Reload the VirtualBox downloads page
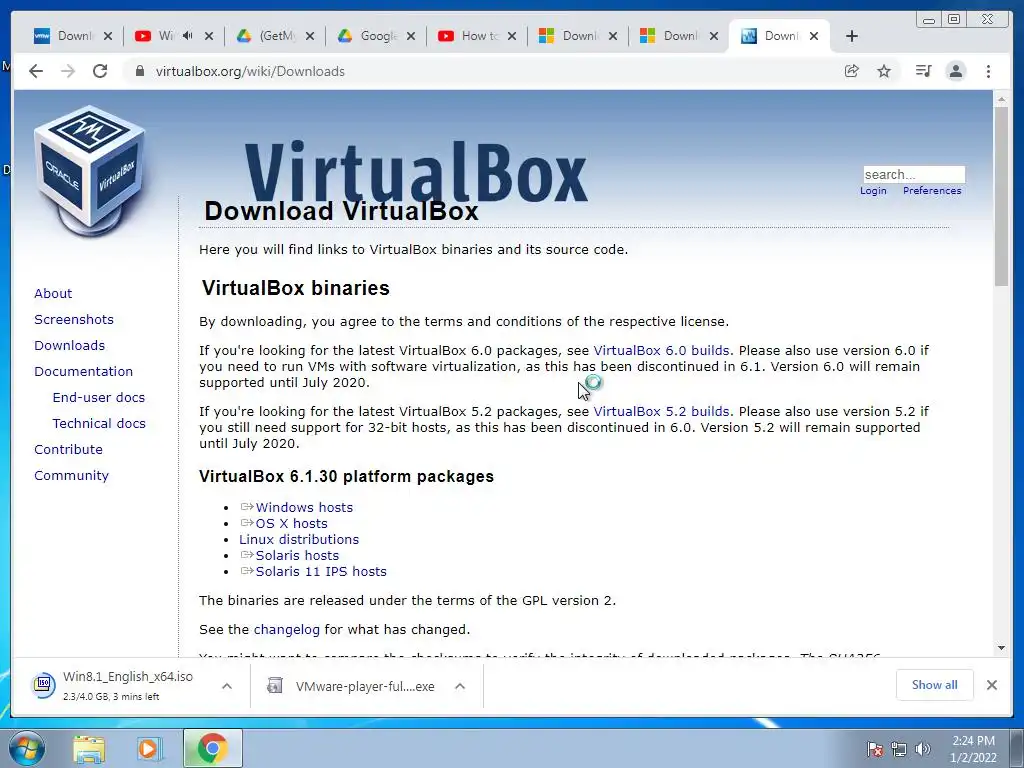The image size is (1024, 768). 100,71
